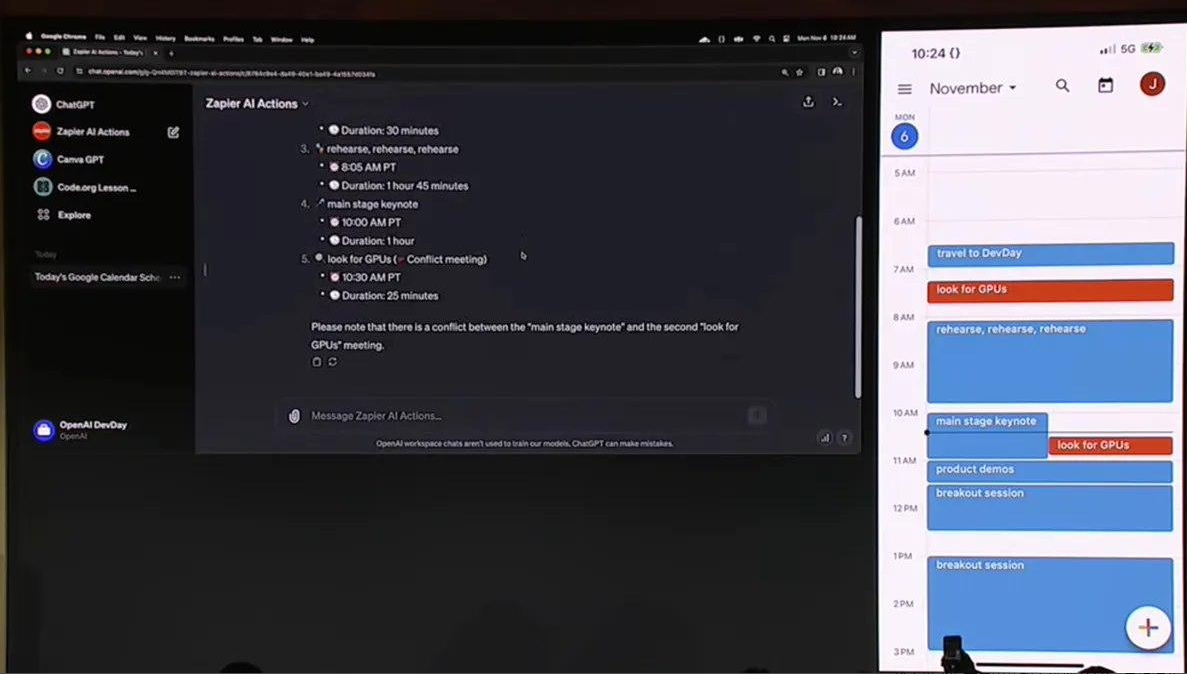Click Explore in the sidebar
This screenshot has height=674, width=1187.
[74, 215]
